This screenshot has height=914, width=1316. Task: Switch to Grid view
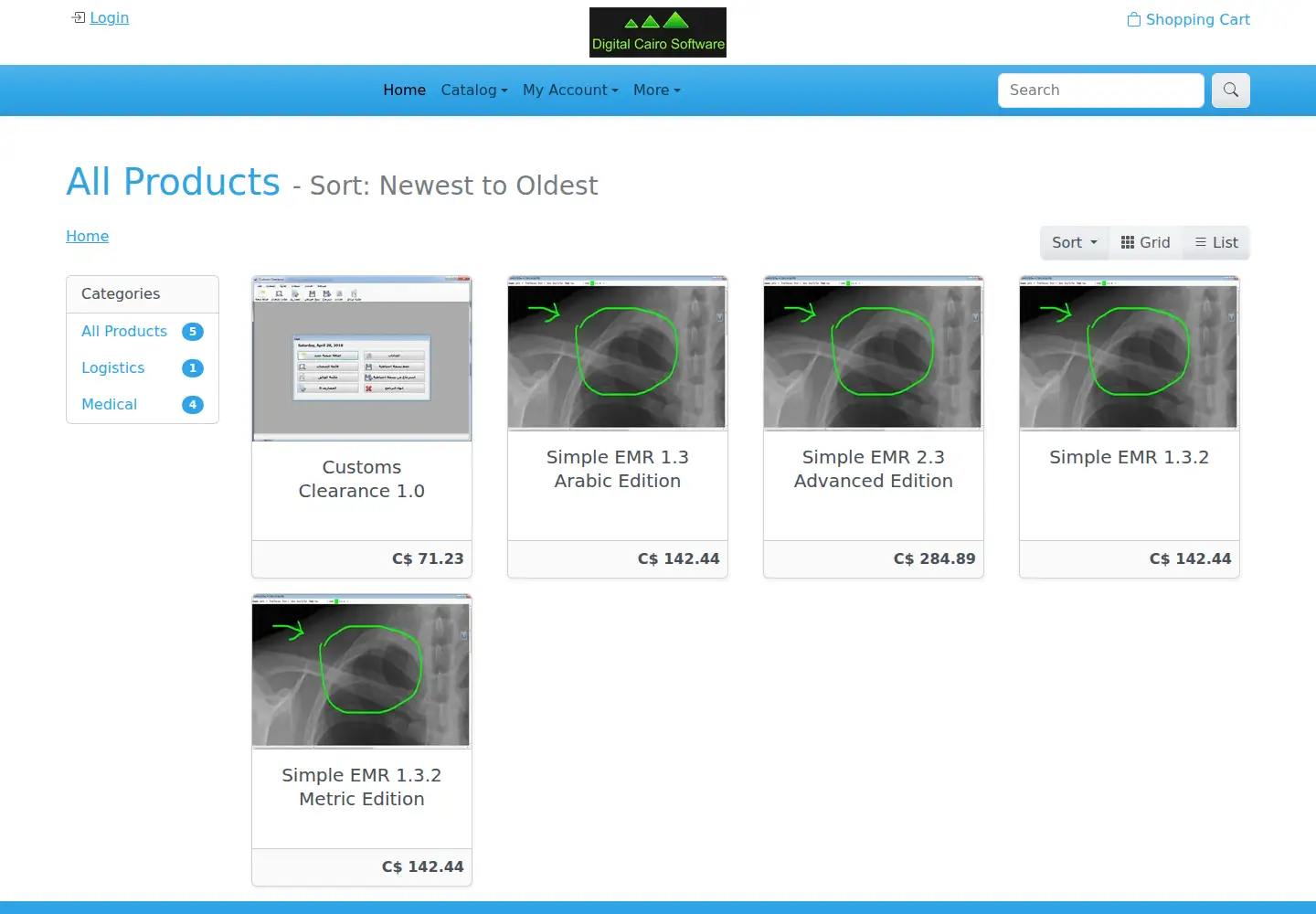1145,242
